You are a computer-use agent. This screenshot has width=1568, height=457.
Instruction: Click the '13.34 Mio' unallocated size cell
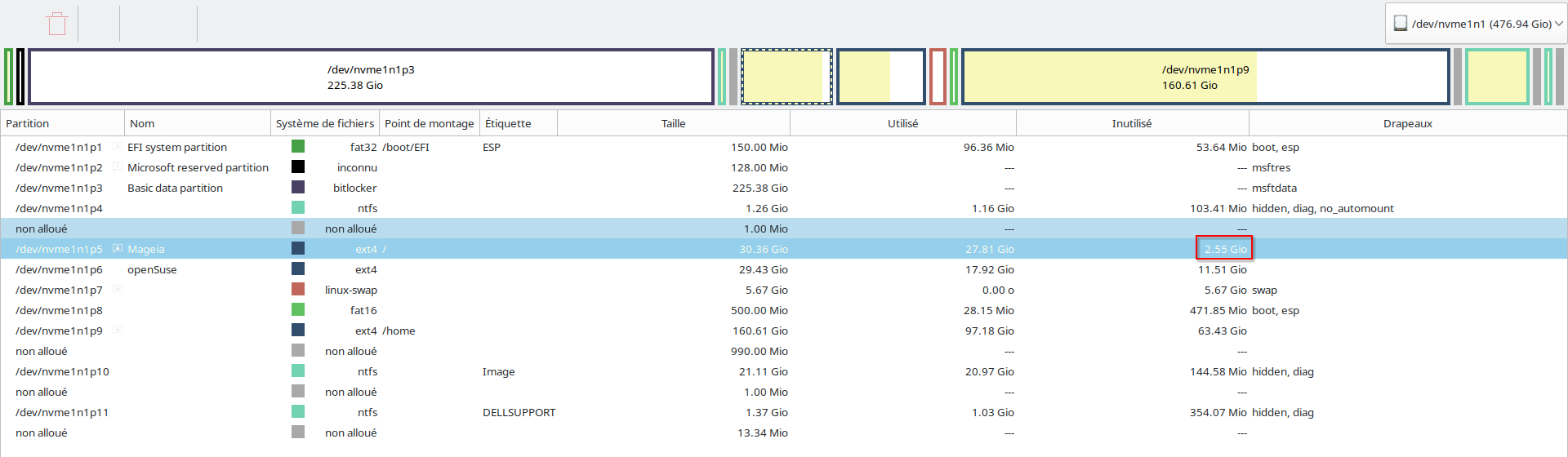[763, 433]
